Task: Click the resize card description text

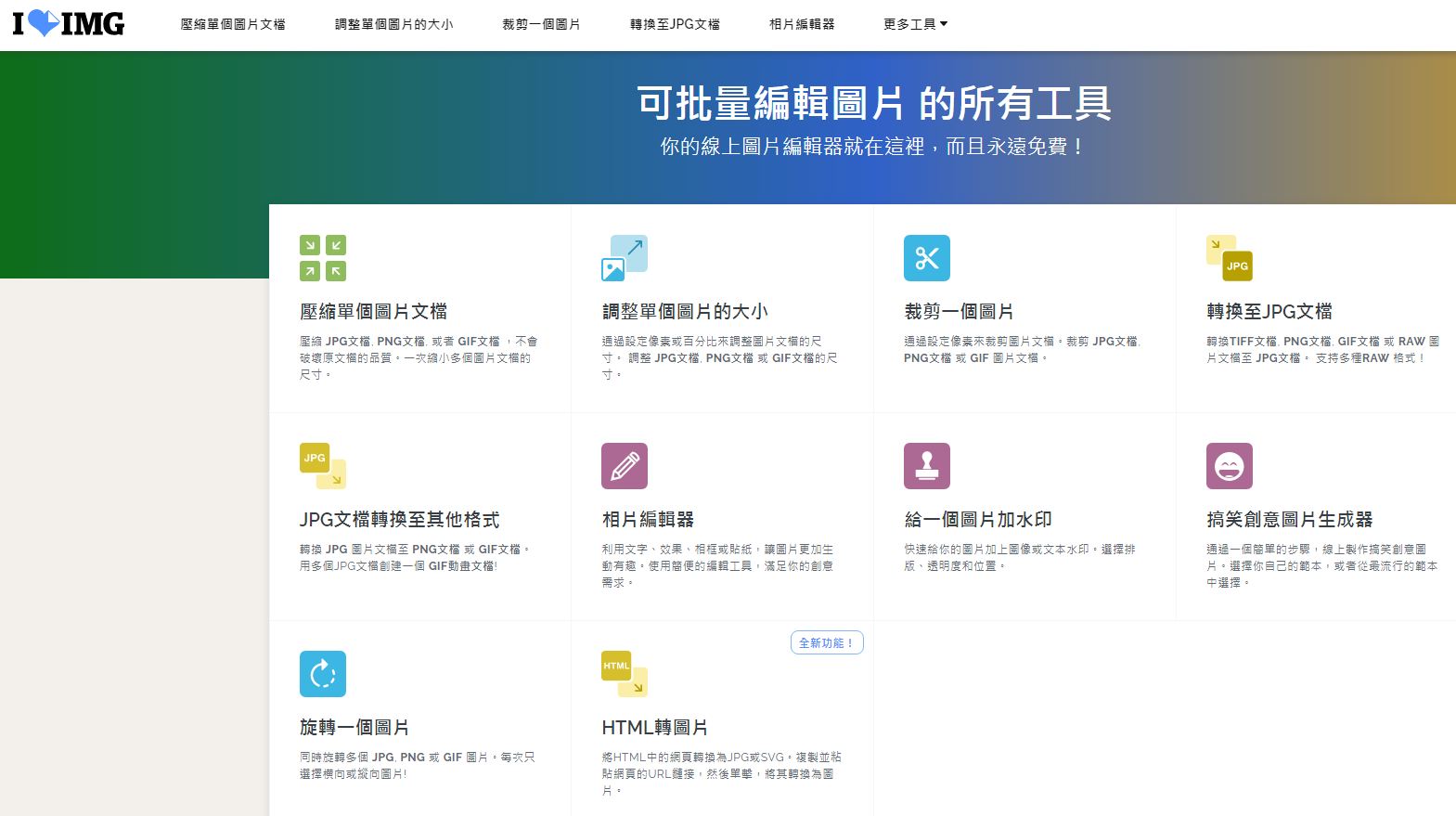Action: (x=720, y=357)
